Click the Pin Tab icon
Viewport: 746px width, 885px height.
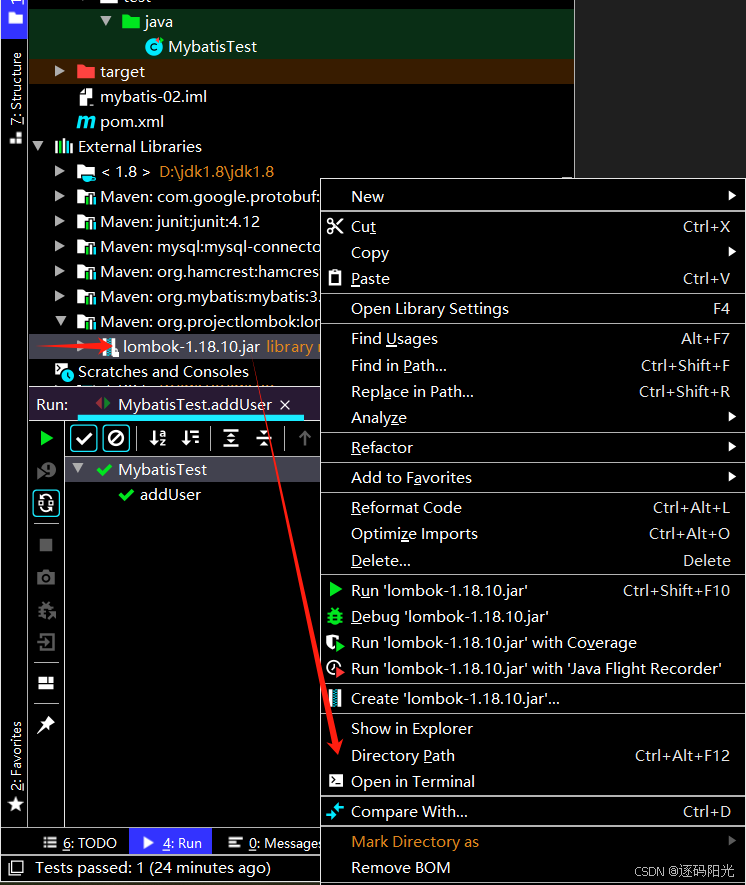(x=46, y=724)
